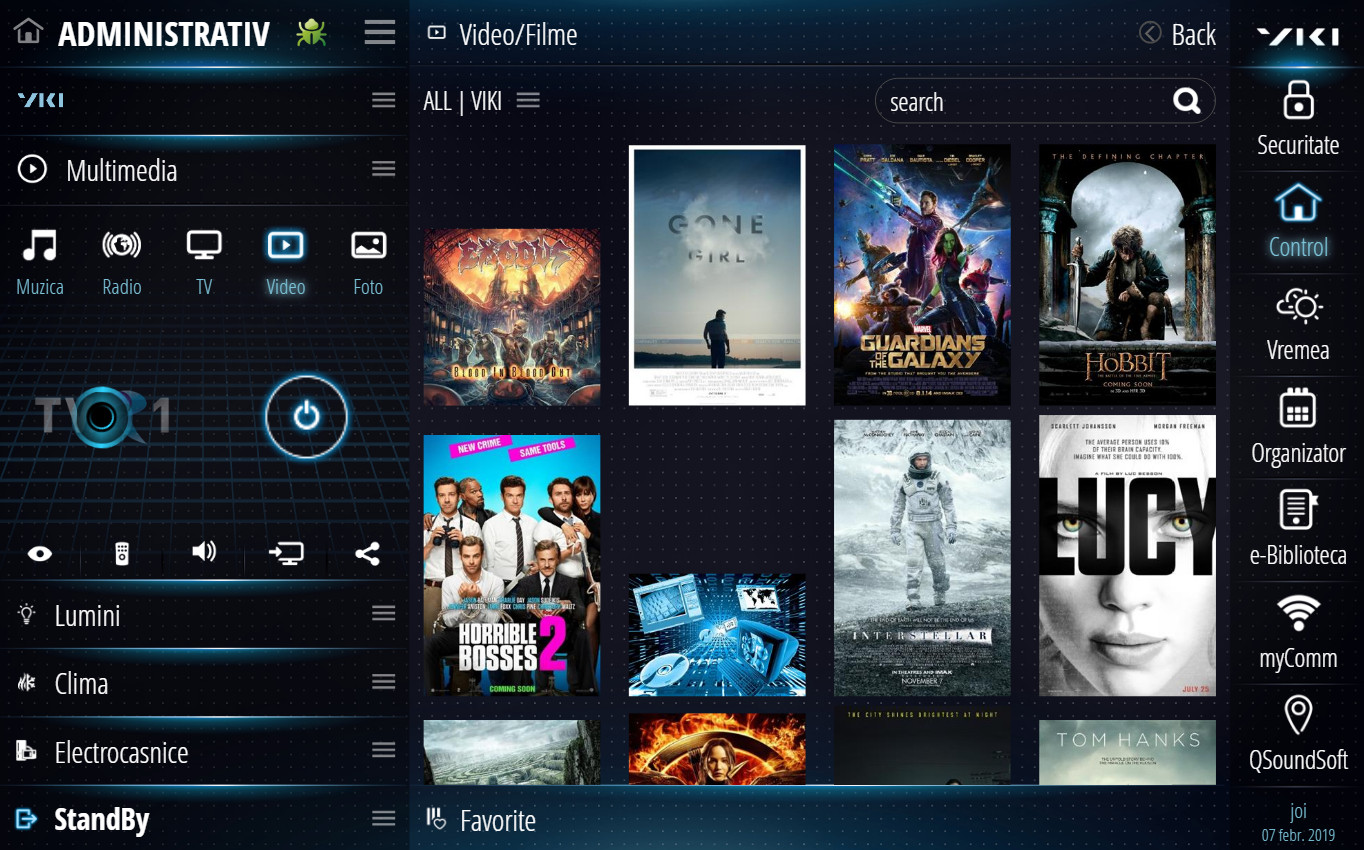1364x850 pixels.
Task: Open the ALL | VIKI filter menu
Action: click(x=528, y=100)
